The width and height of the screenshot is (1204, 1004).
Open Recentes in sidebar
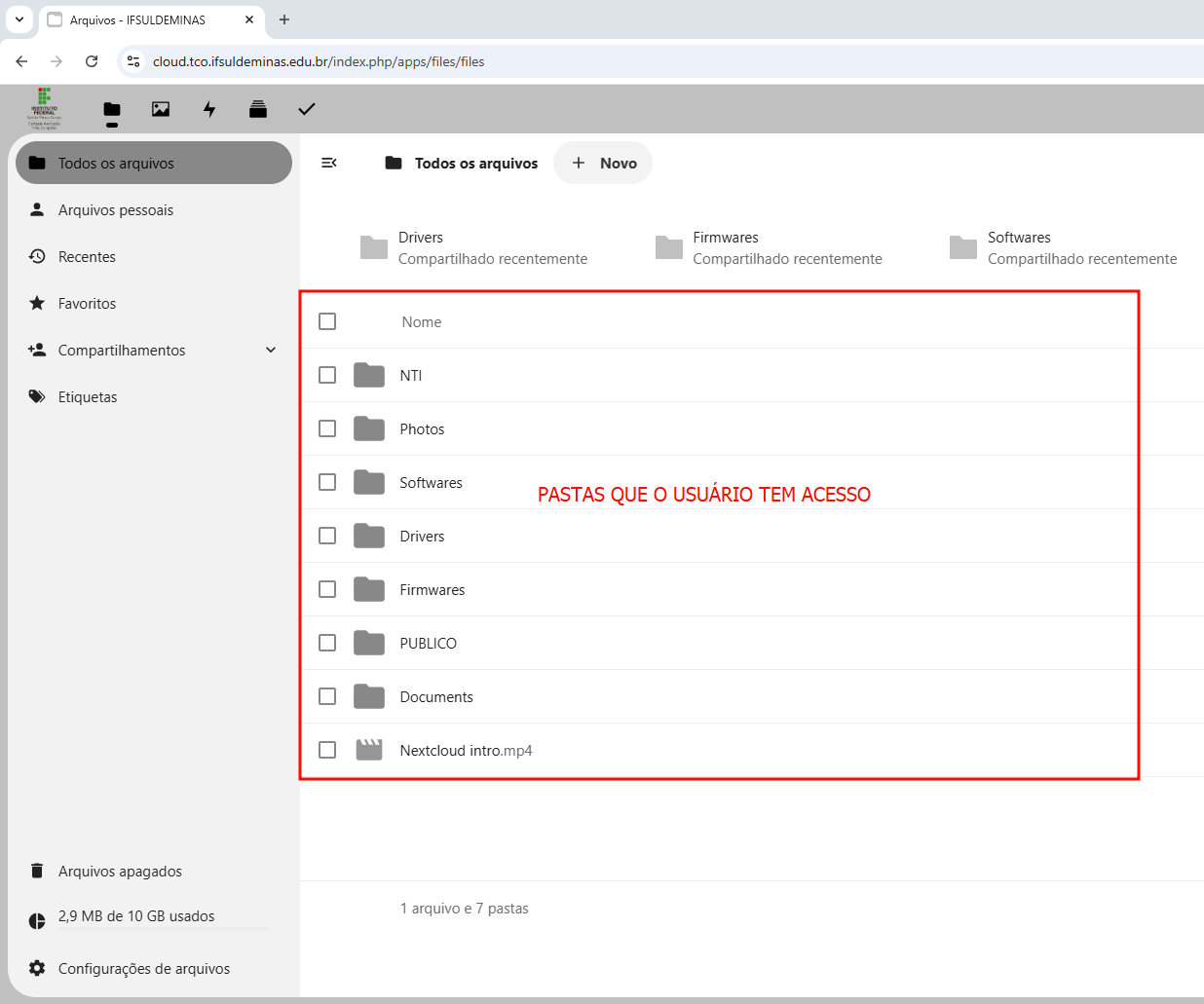154,256
